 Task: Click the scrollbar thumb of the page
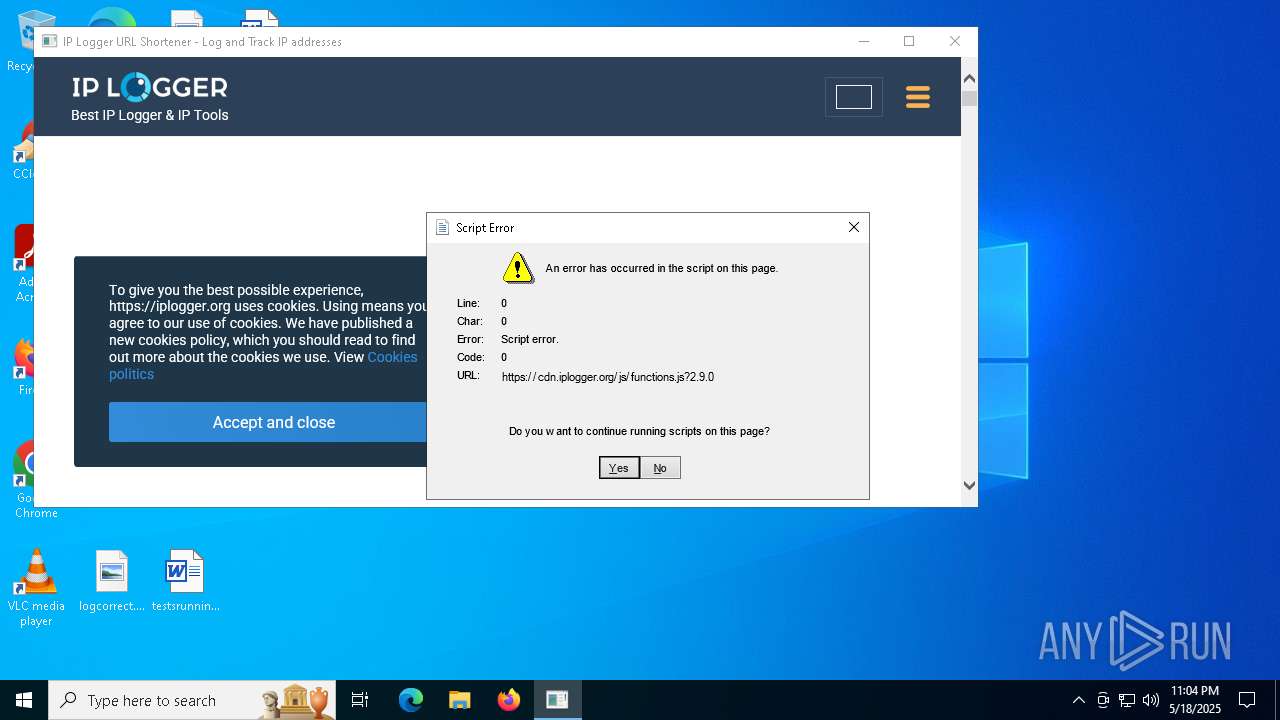click(x=969, y=98)
